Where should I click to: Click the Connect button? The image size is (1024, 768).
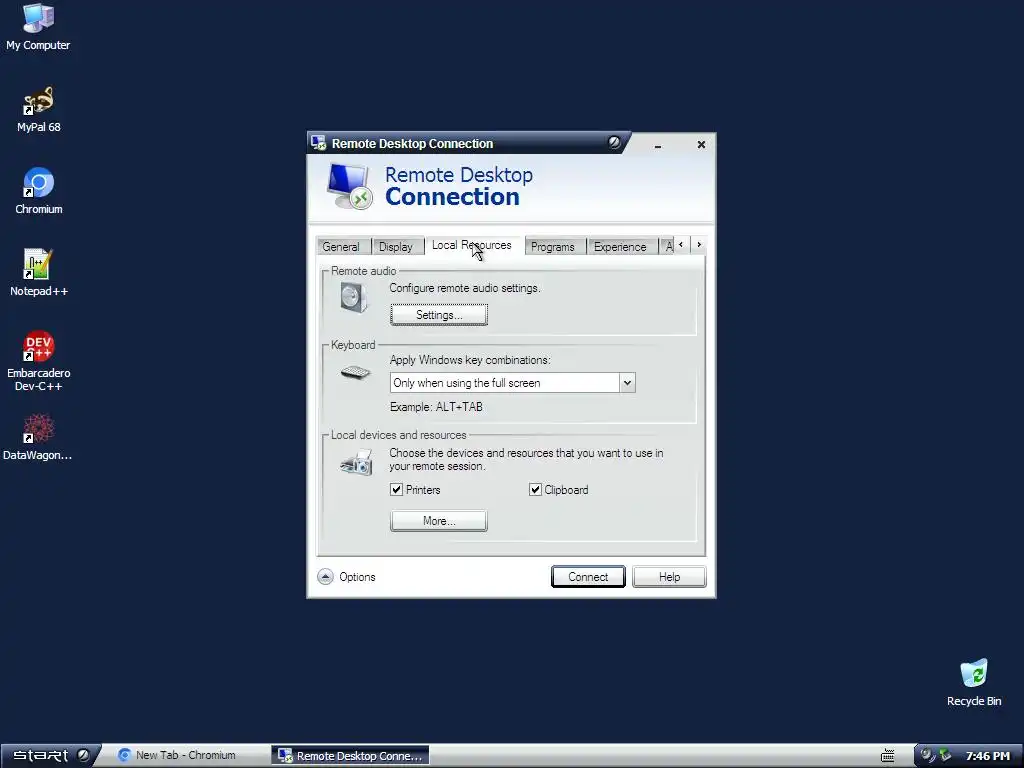(588, 577)
